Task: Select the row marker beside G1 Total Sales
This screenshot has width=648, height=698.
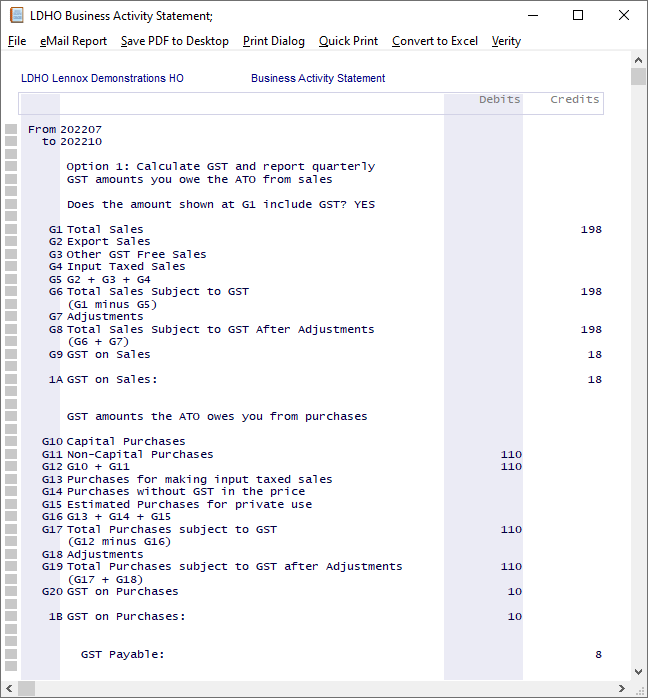Action: pyautogui.click(x=11, y=229)
